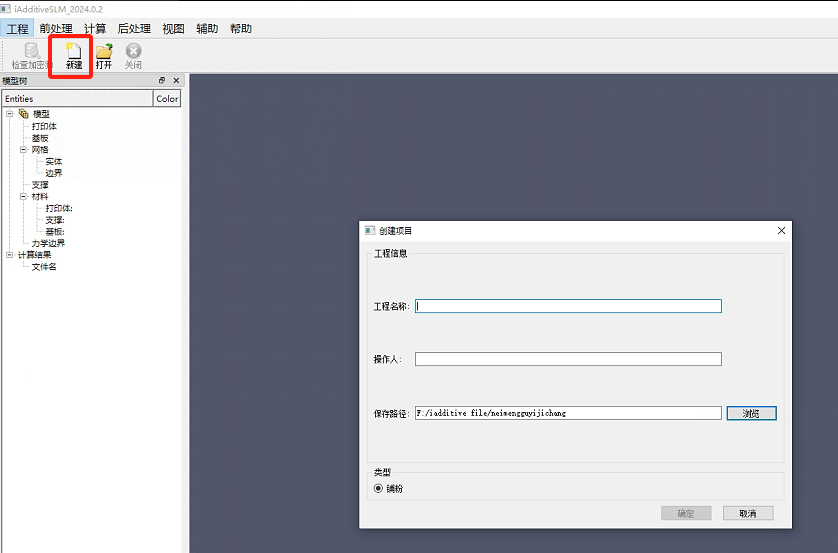
Task: Open the 辅助 menu
Action: point(207,28)
